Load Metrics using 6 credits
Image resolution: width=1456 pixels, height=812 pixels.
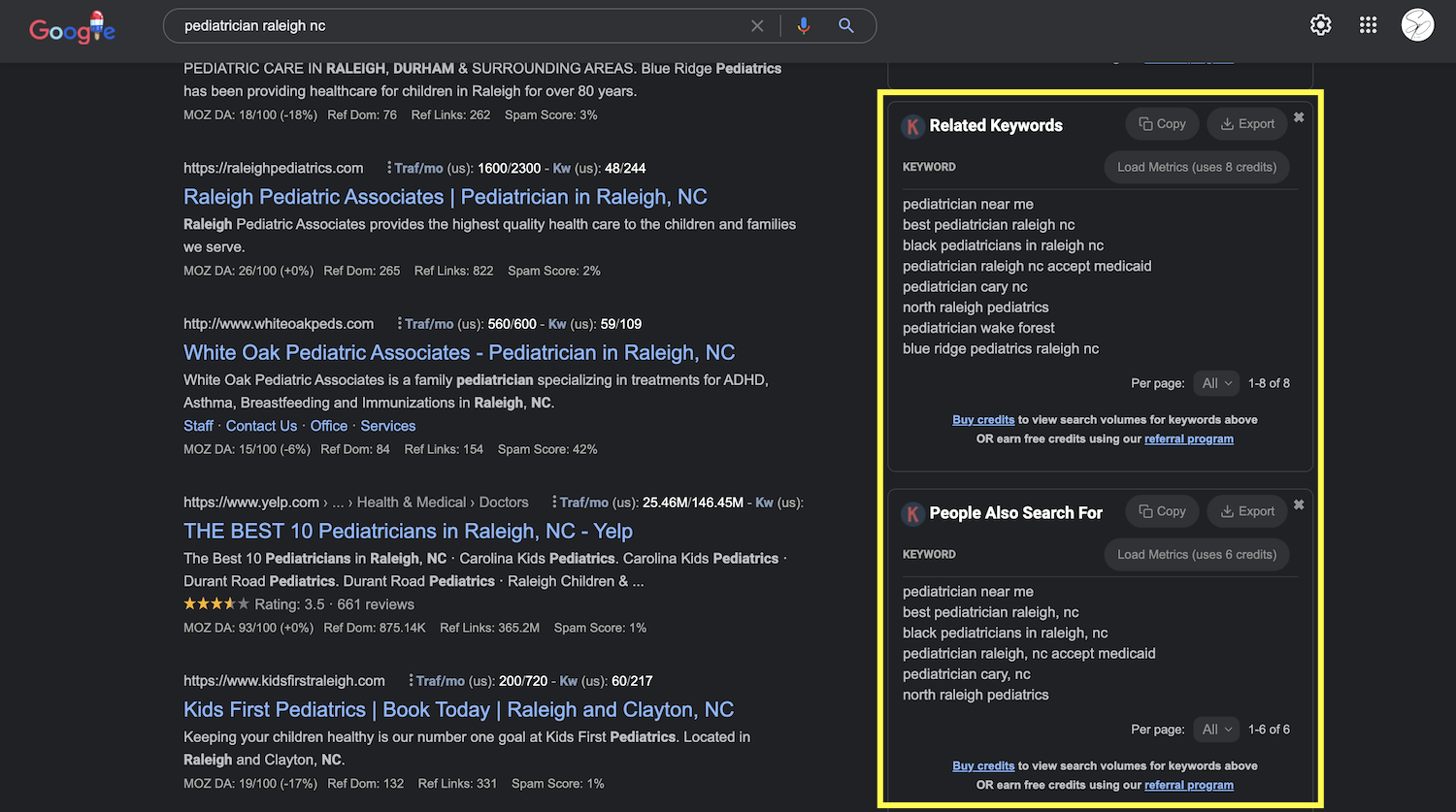[1197, 554]
